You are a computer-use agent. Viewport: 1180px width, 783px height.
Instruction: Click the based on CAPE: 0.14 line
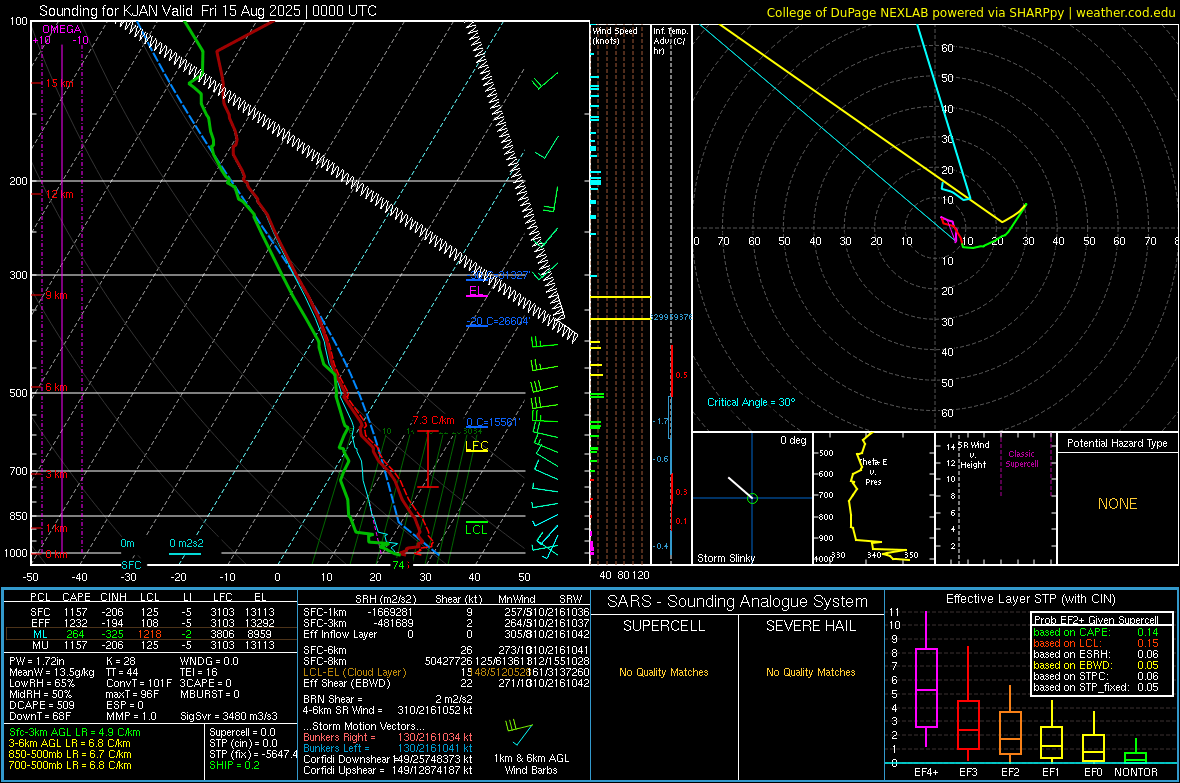tap(1096, 632)
